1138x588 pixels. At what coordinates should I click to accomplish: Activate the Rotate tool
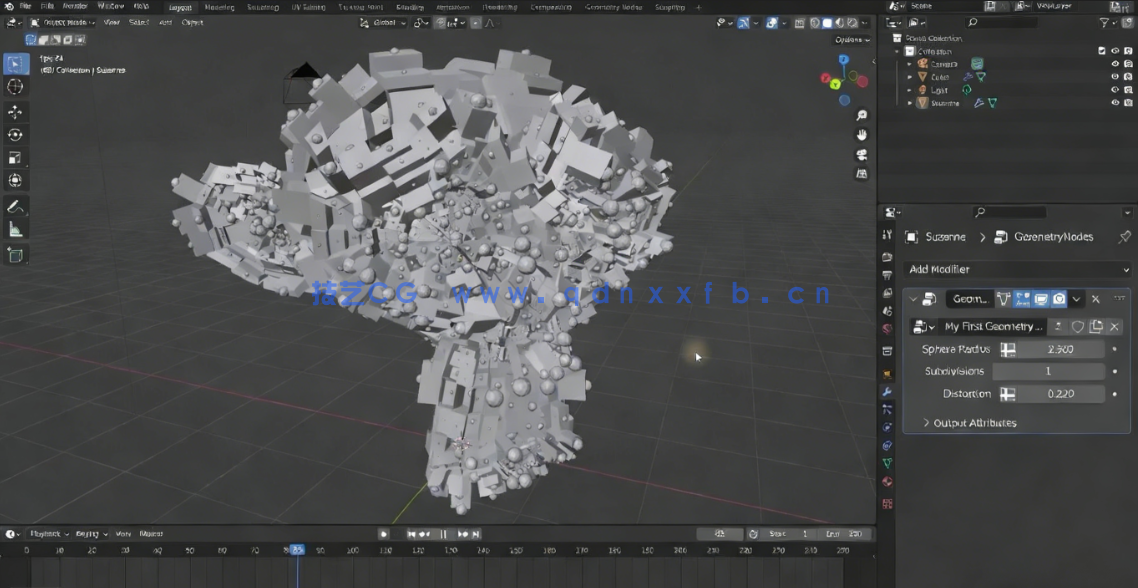pos(14,134)
